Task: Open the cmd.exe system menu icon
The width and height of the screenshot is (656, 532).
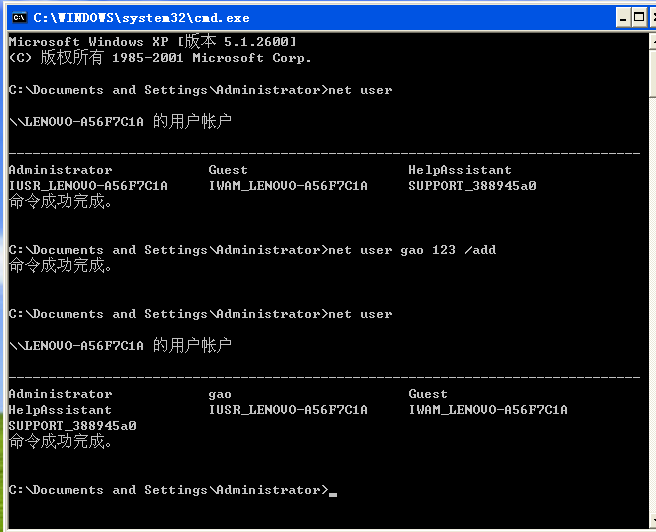Action: (20, 18)
